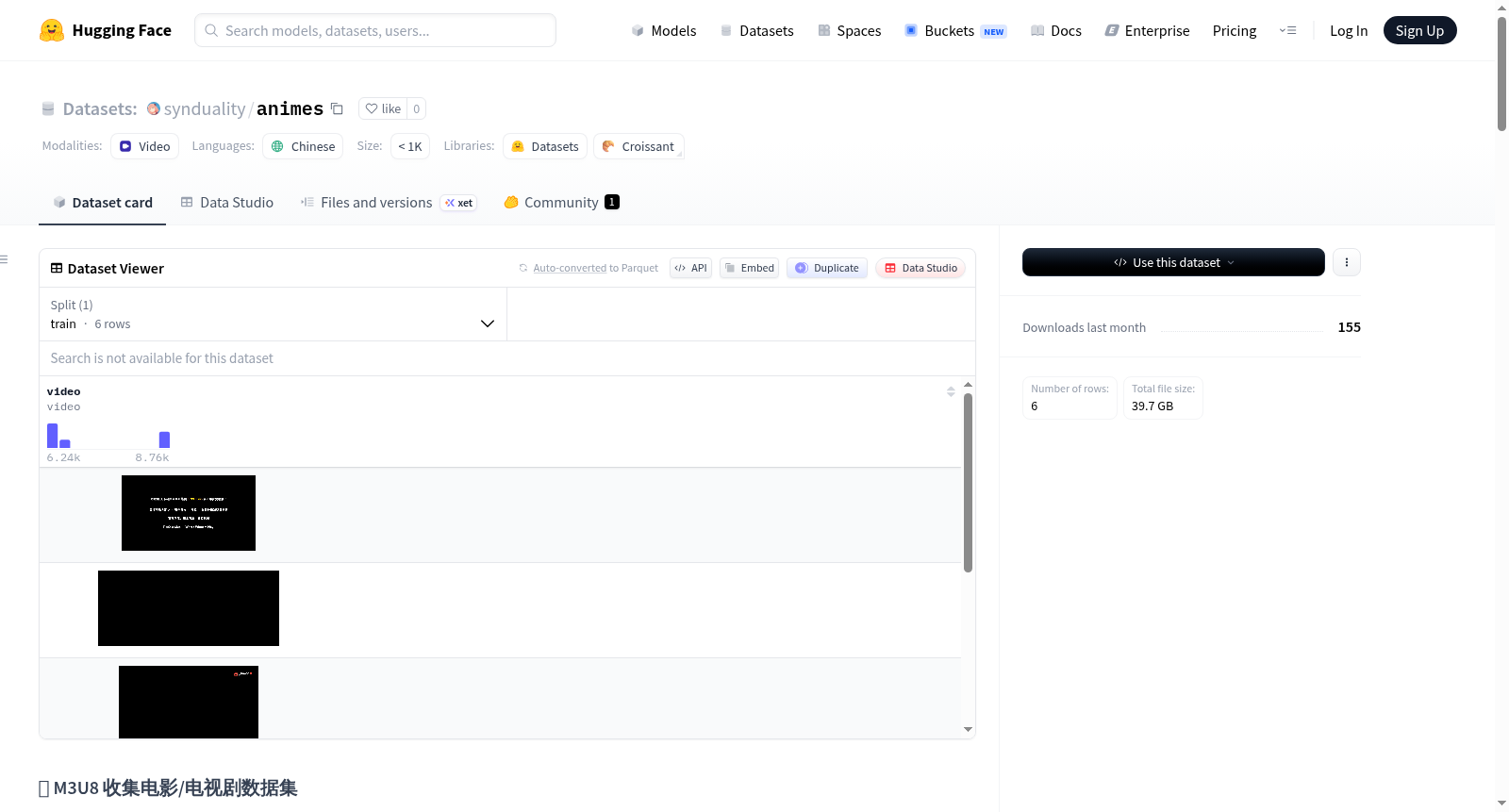Go to Spaces
Screen dimensions: 1509x812
point(849,31)
